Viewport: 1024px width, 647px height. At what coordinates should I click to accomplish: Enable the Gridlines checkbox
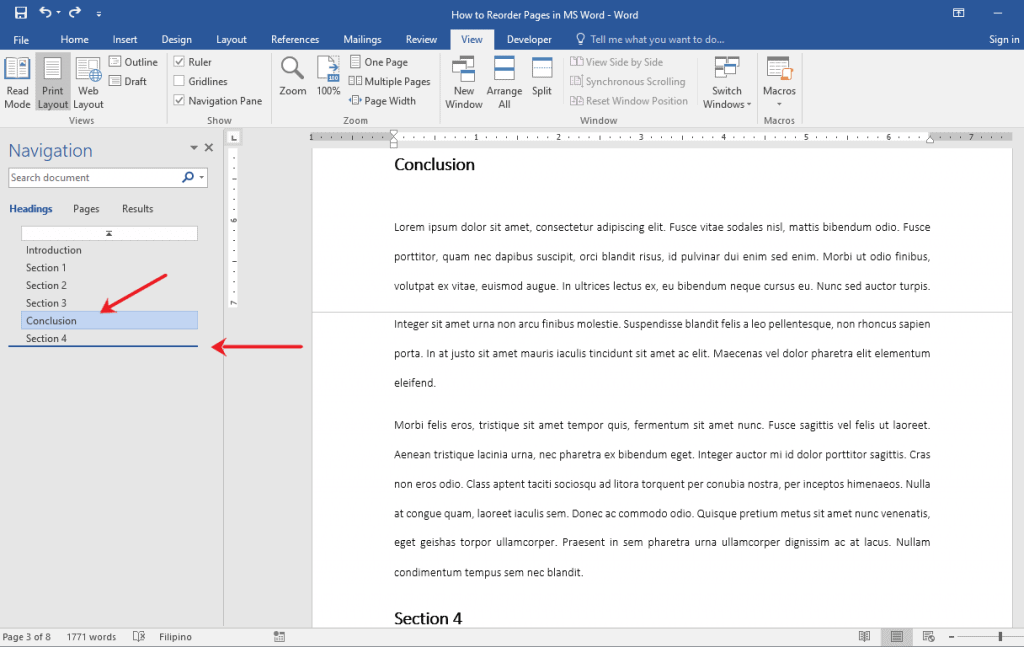click(x=179, y=81)
